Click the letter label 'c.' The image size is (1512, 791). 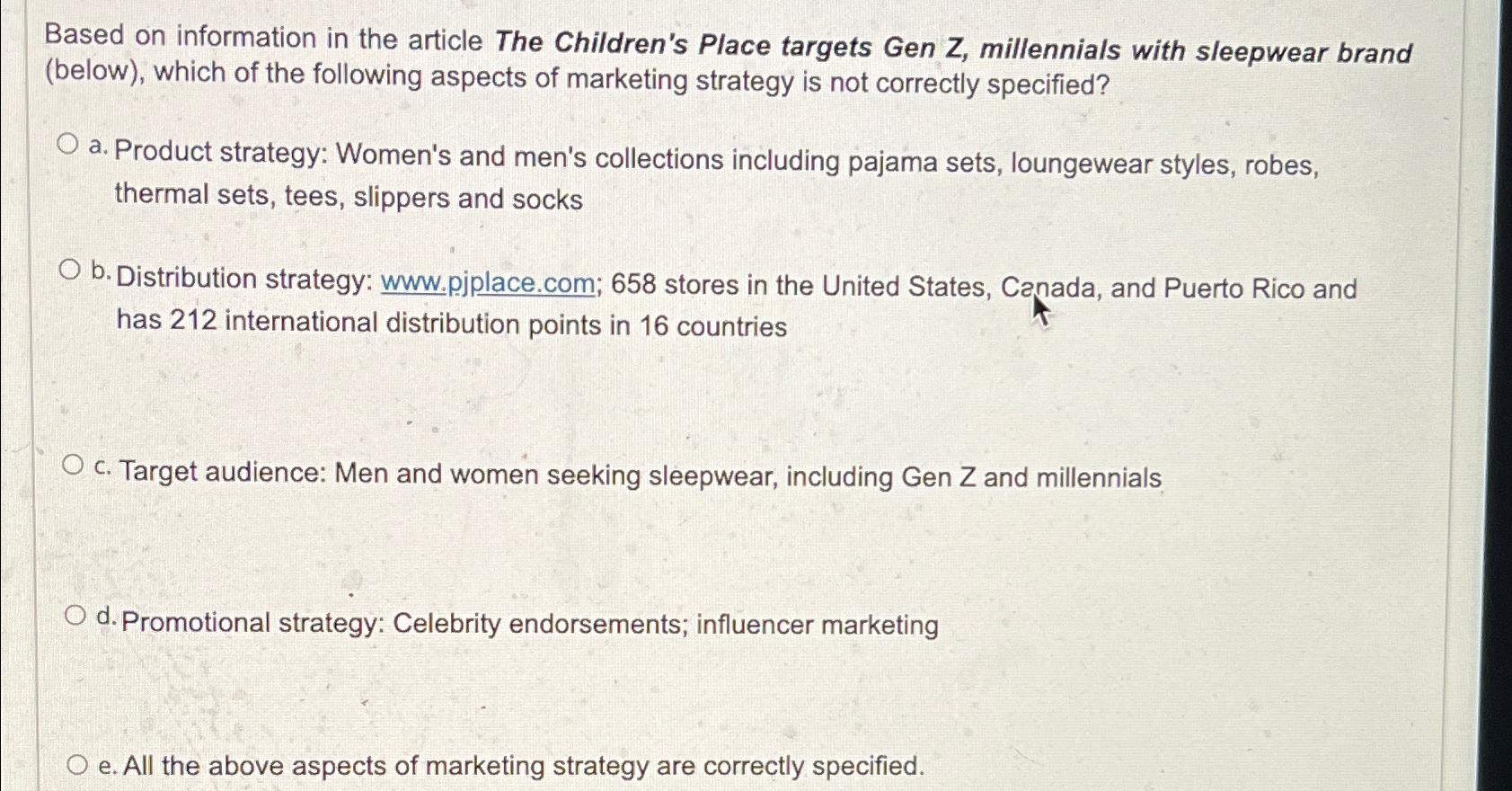pyautogui.click(x=104, y=467)
